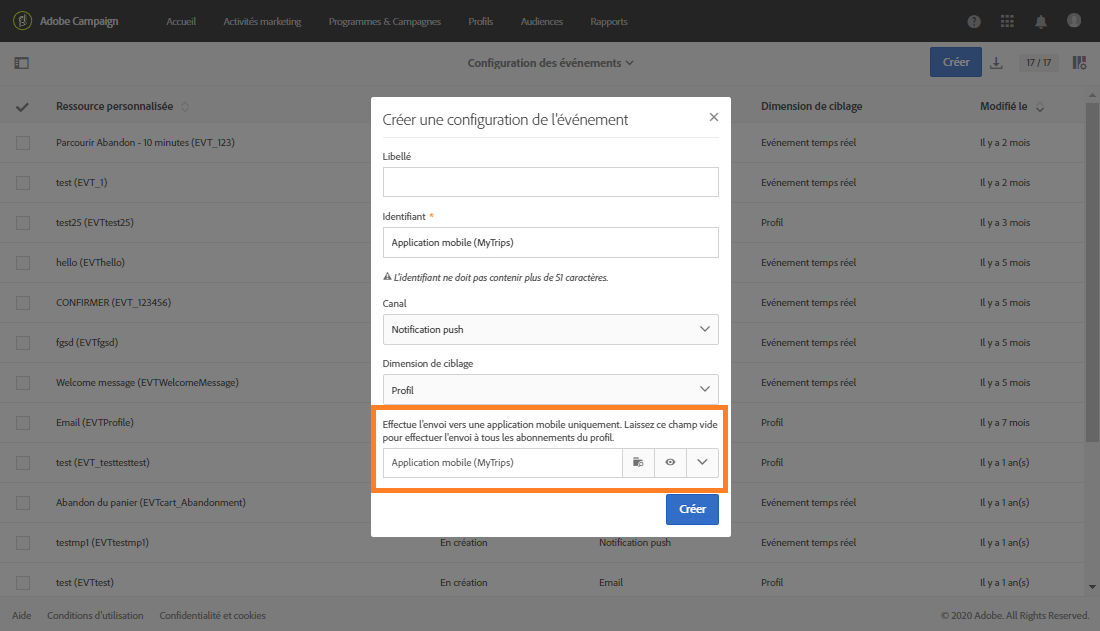Open the help question mark icon
The image size is (1100, 631).
point(975,21)
